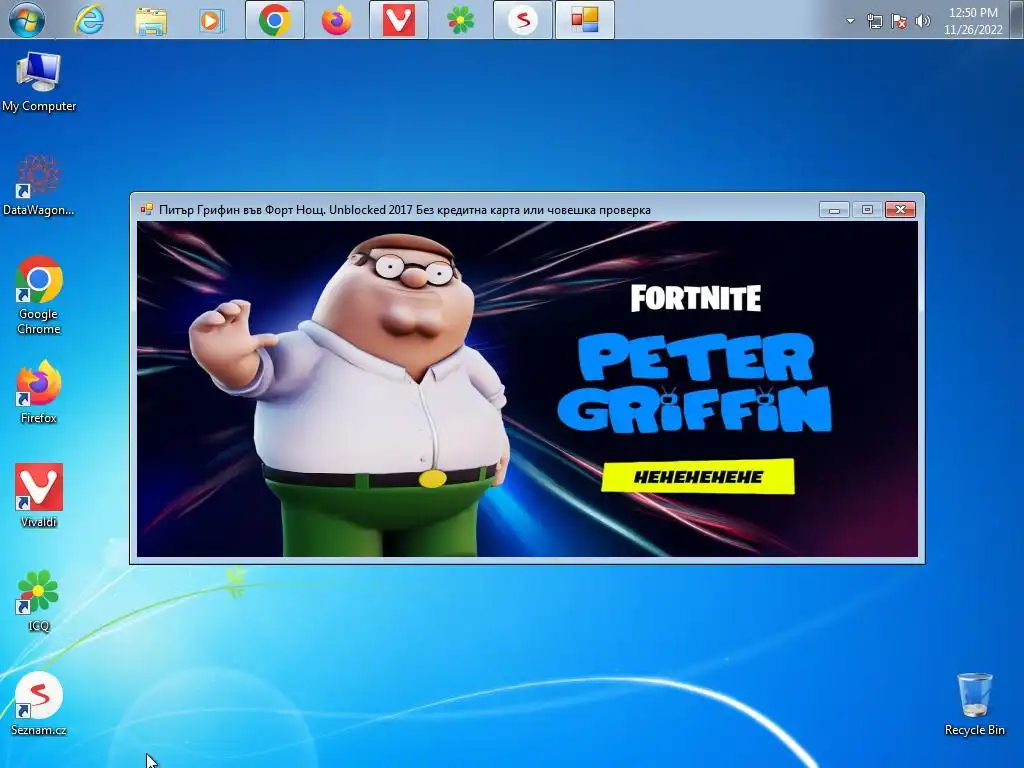Launch Firefox from the taskbar
Image resolution: width=1024 pixels, height=768 pixels.
click(x=336, y=20)
